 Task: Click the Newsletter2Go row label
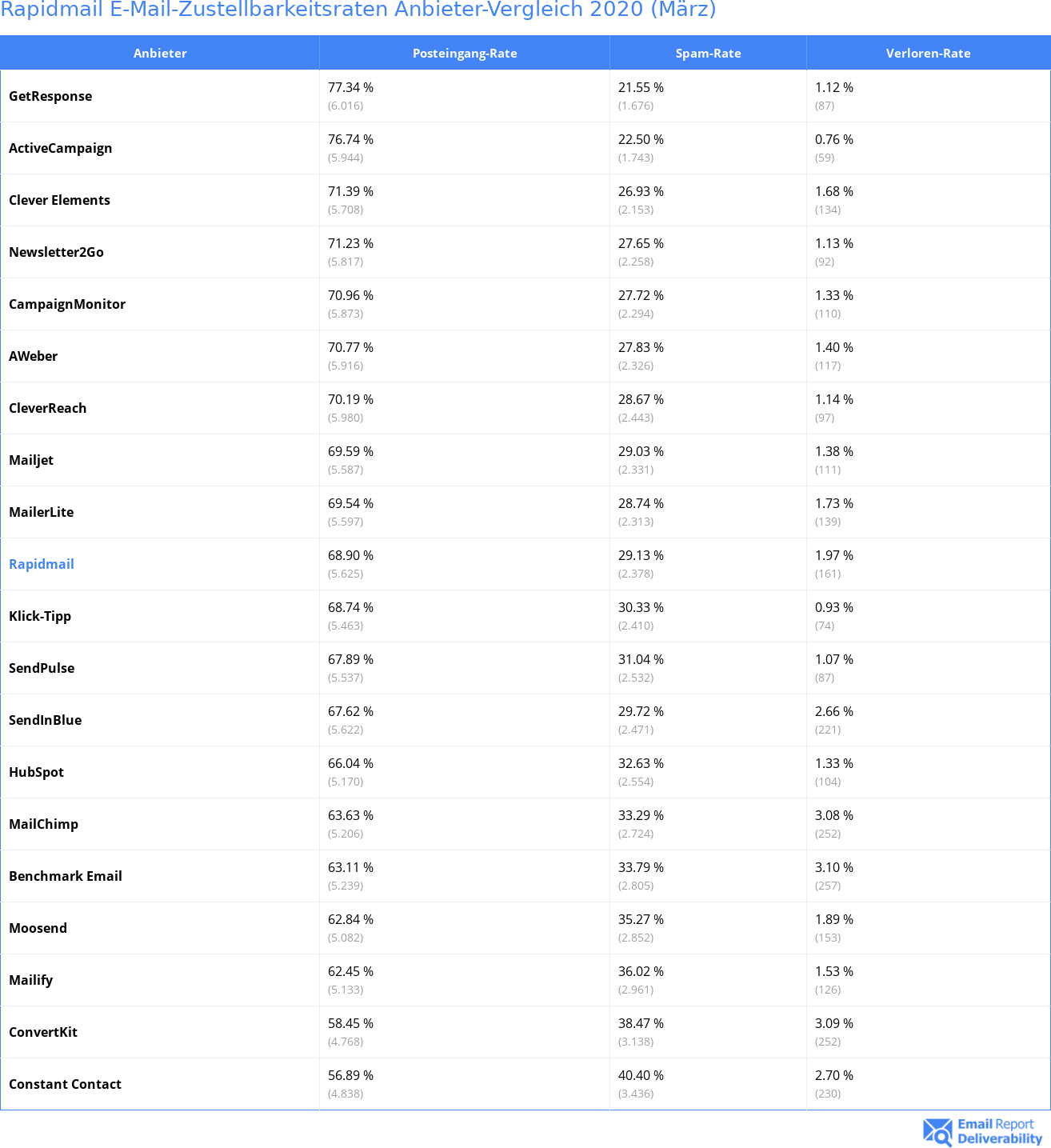[57, 252]
